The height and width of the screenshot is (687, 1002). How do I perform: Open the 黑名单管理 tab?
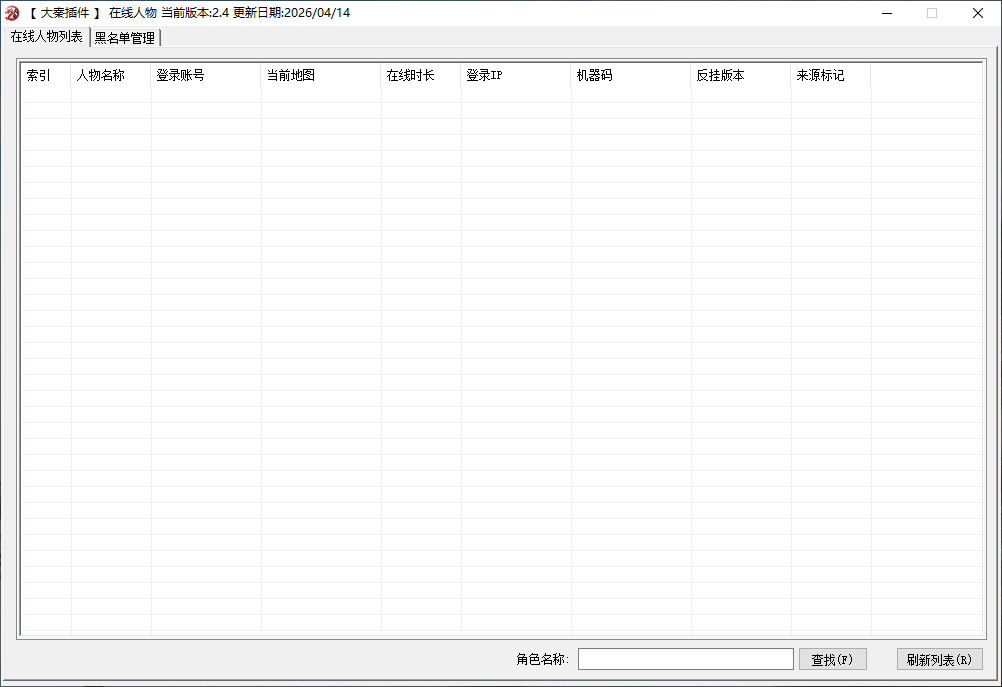click(125, 38)
